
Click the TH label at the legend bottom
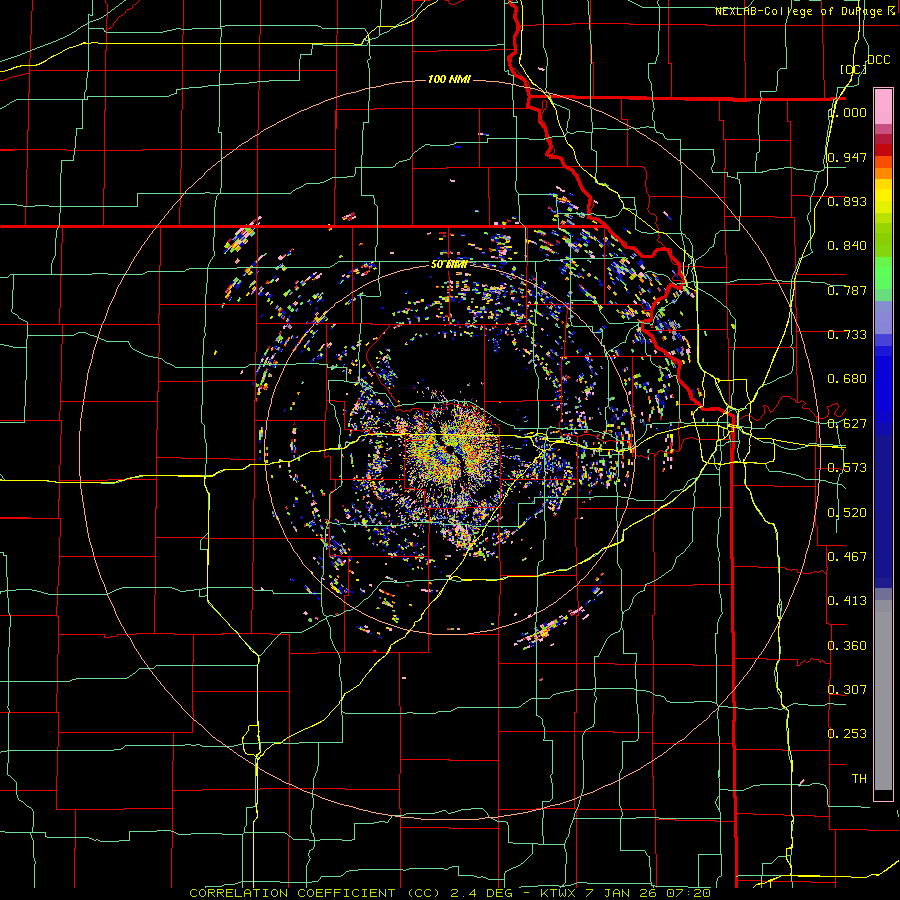pyautogui.click(x=859, y=779)
